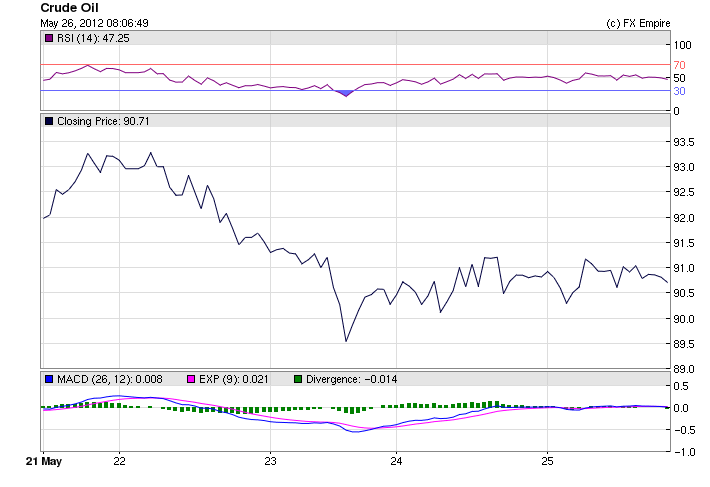Click the '92.5' price axis value
The image size is (710, 487).
[684, 193]
